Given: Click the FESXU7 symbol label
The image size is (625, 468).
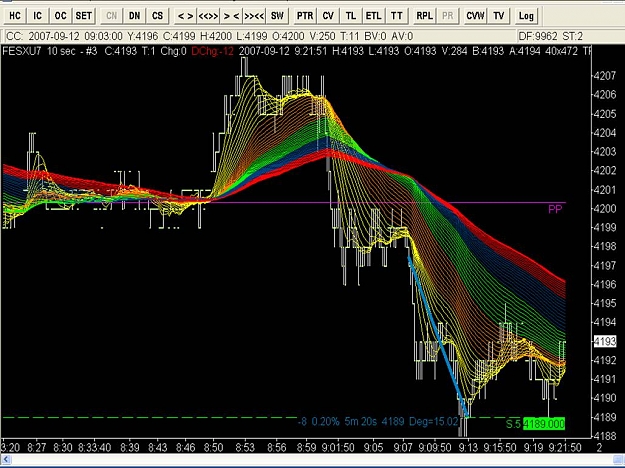Looking at the screenshot, I should 22,51.
